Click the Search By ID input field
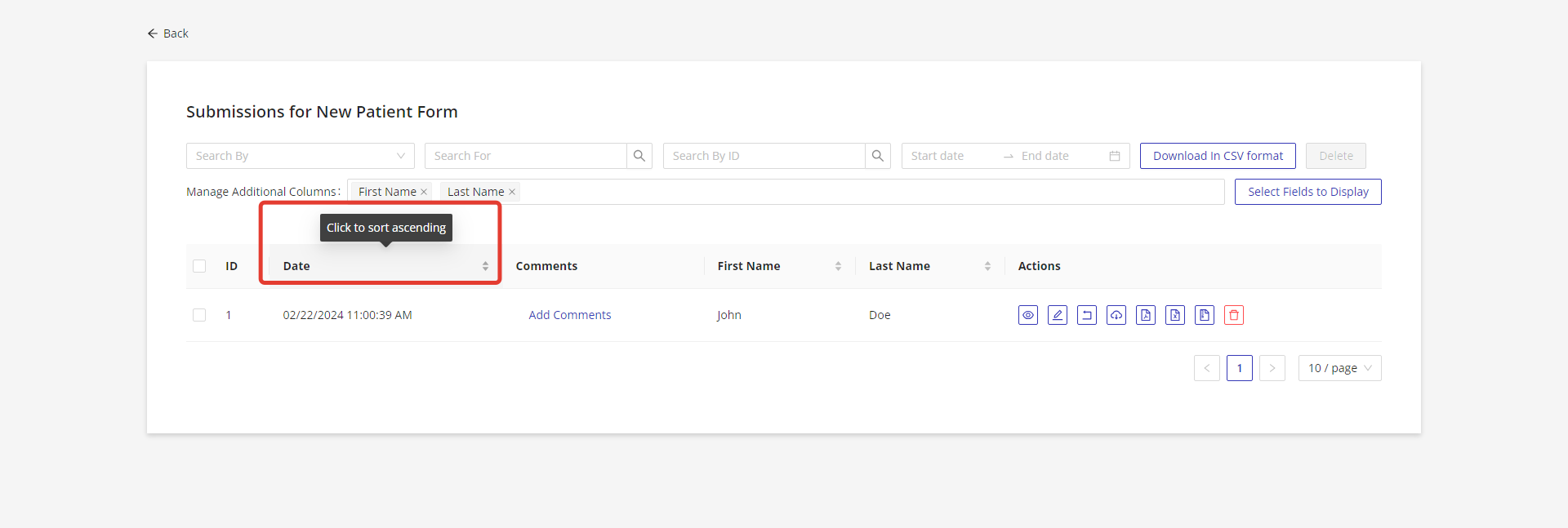 [764, 156]
